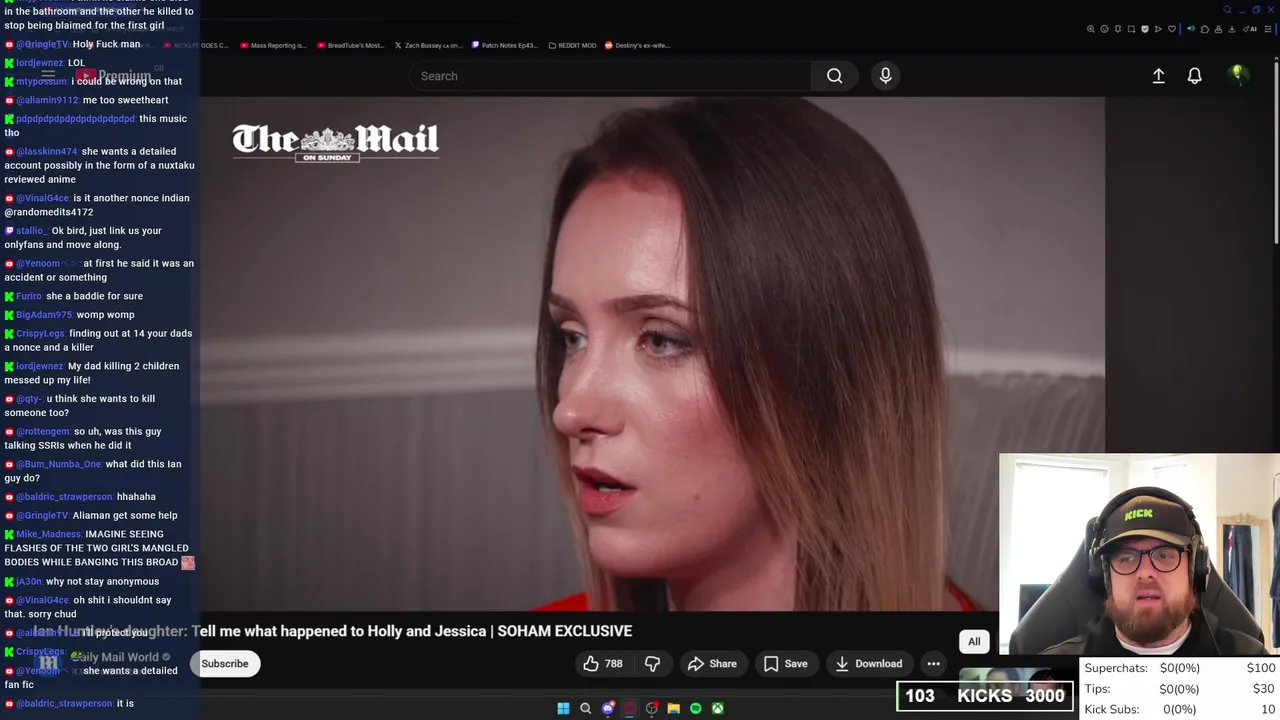1280x720 pixels.
Task: Click the heart bookmark toolbar icon
Action: tap(1172, 29)
